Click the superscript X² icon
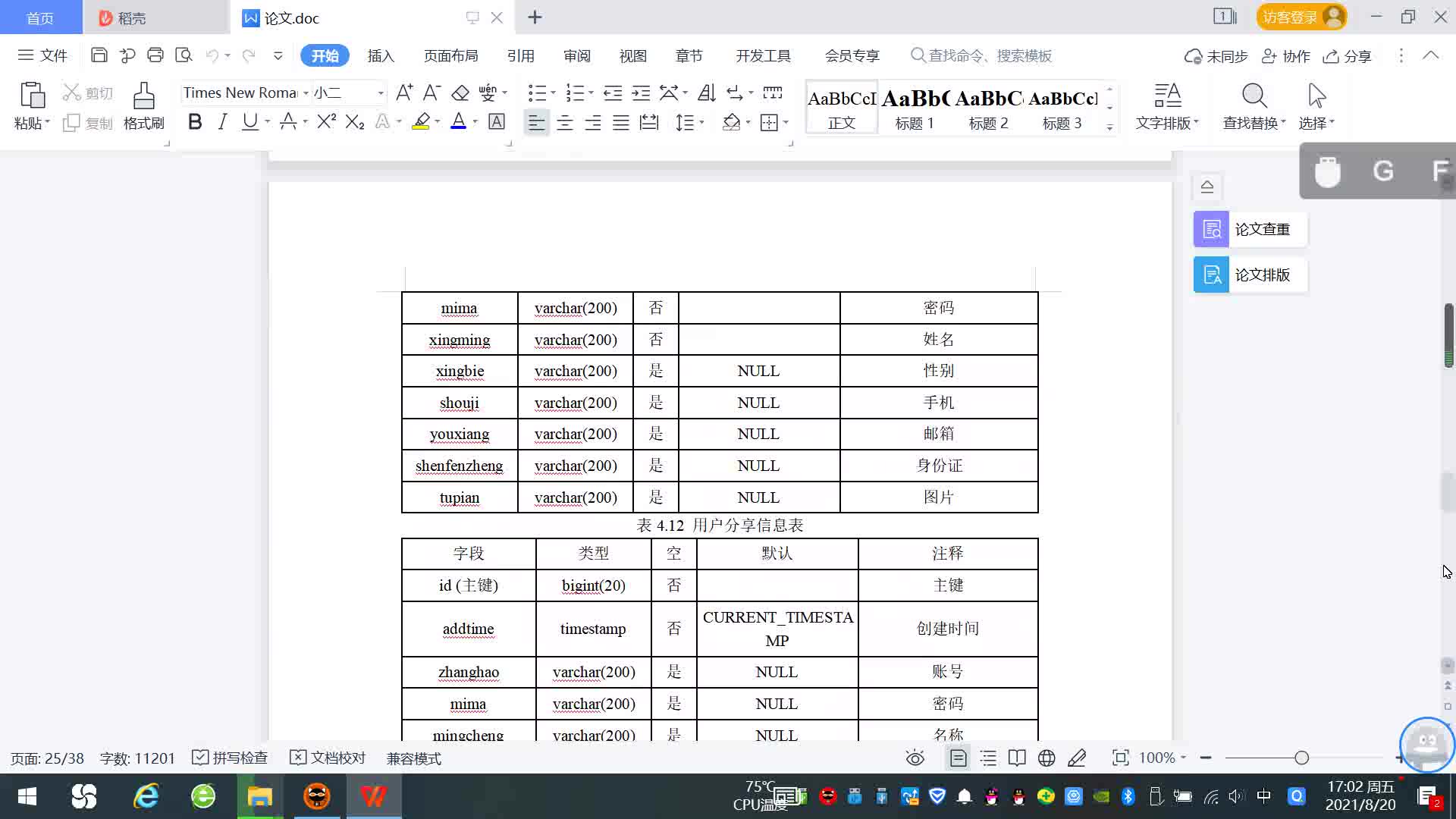This screenshot has width=1456, height=819. point(326,122)
